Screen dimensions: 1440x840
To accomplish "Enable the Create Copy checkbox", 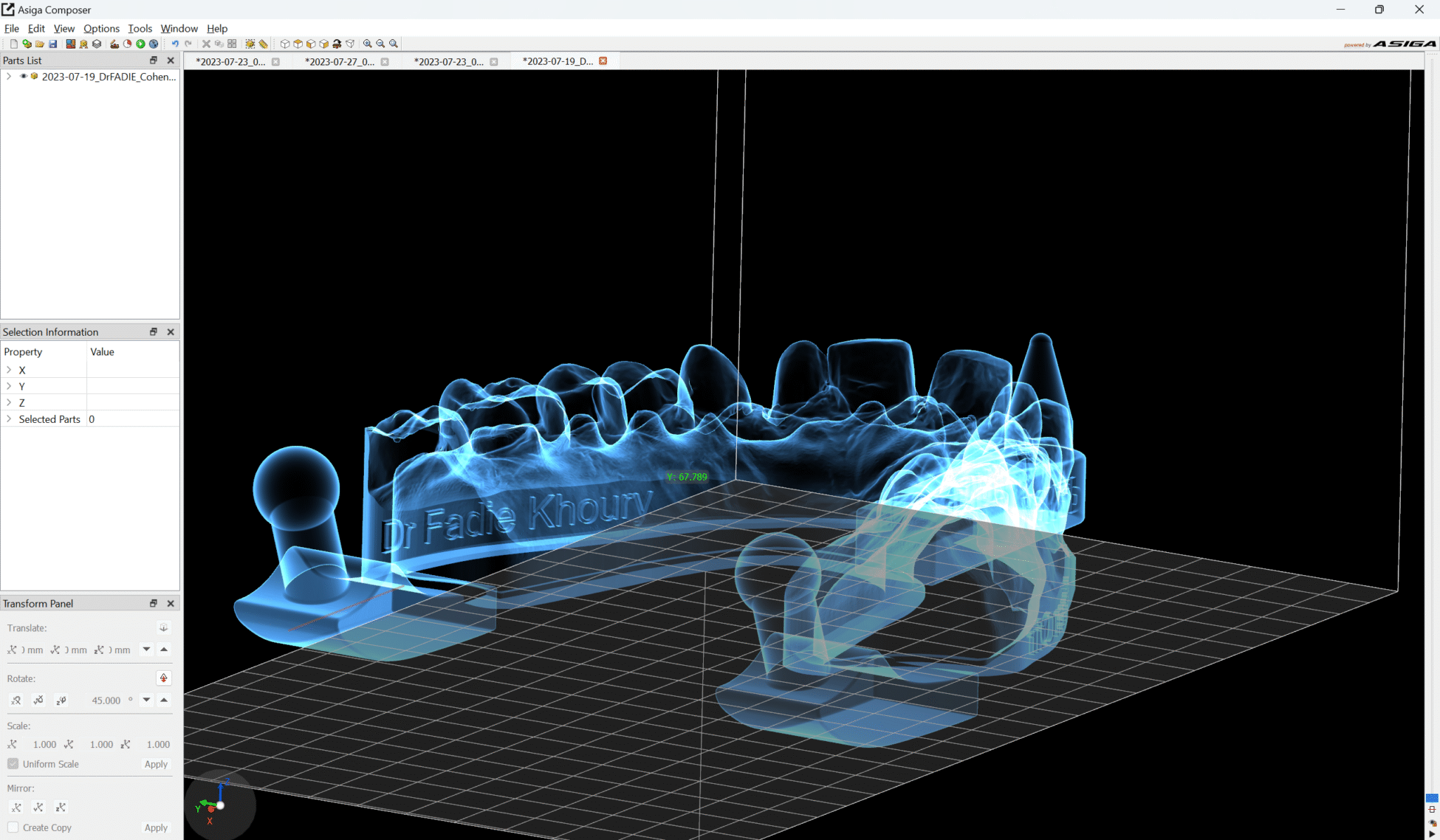I will 13,827.
